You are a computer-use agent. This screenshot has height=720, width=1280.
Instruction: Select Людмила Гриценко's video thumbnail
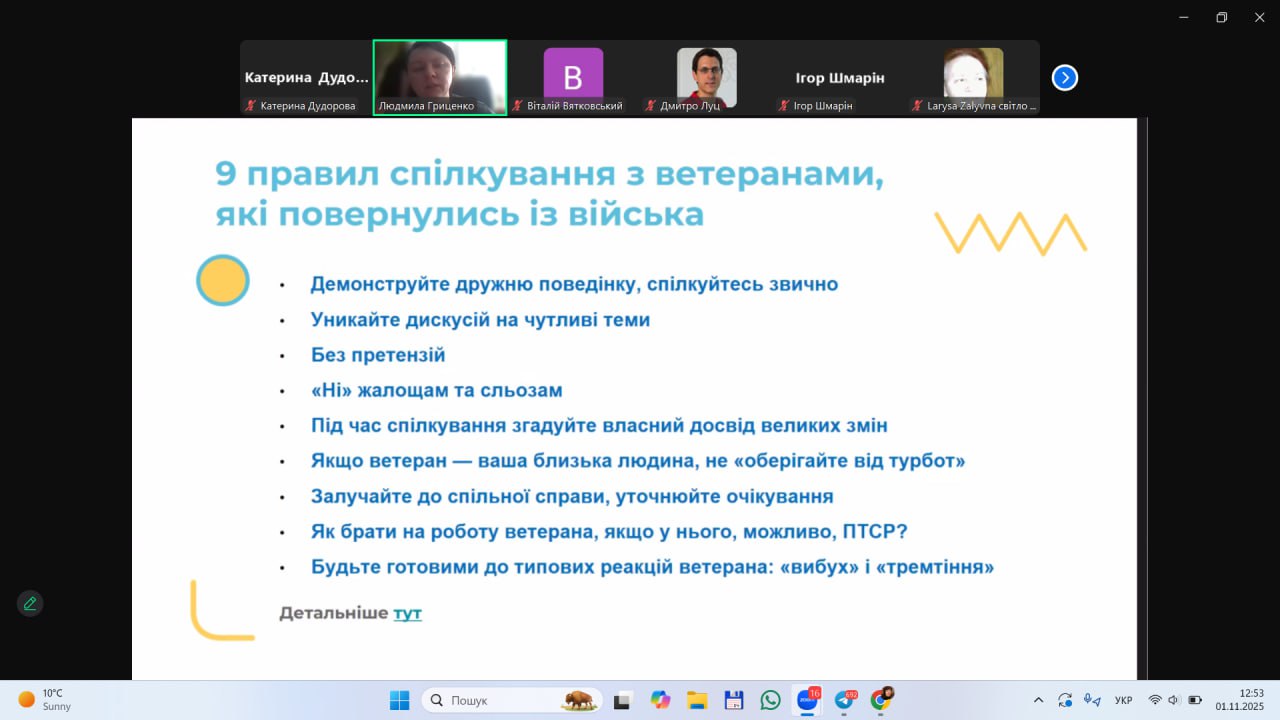point(440,77)
